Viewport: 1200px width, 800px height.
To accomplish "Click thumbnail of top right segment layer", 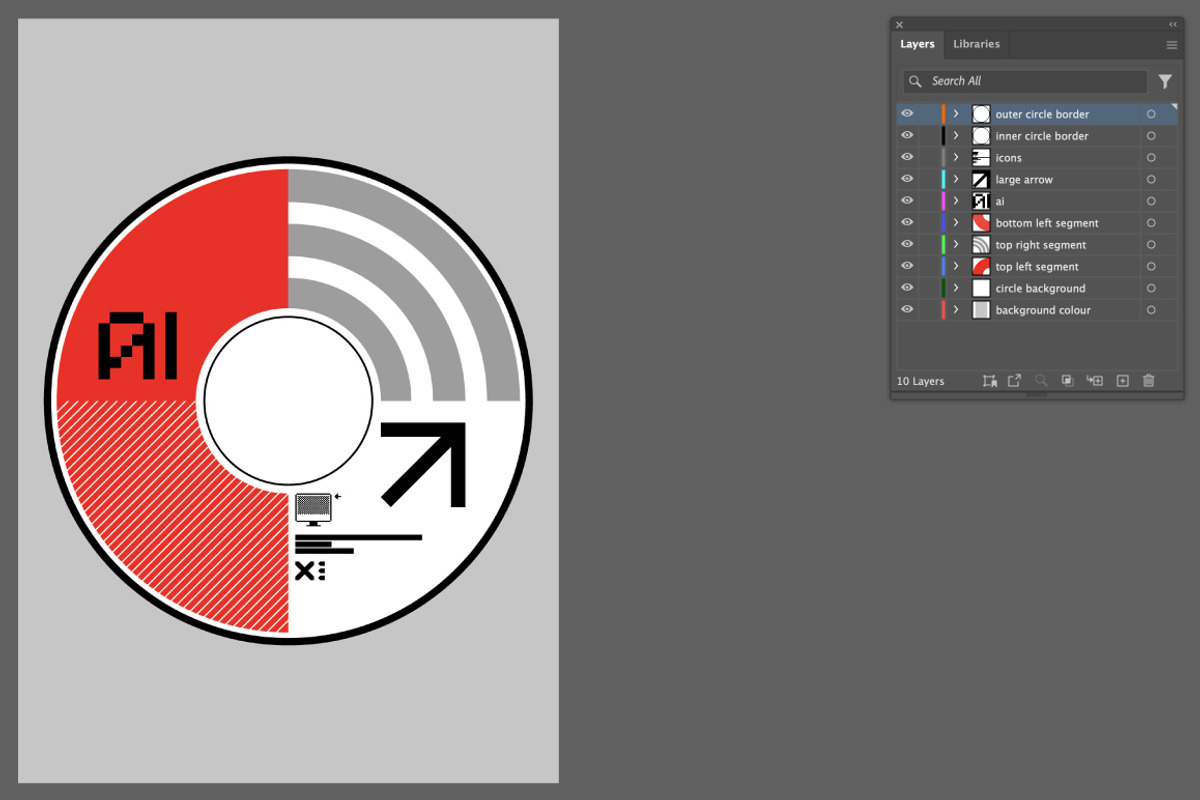I will tap(981, 245).
